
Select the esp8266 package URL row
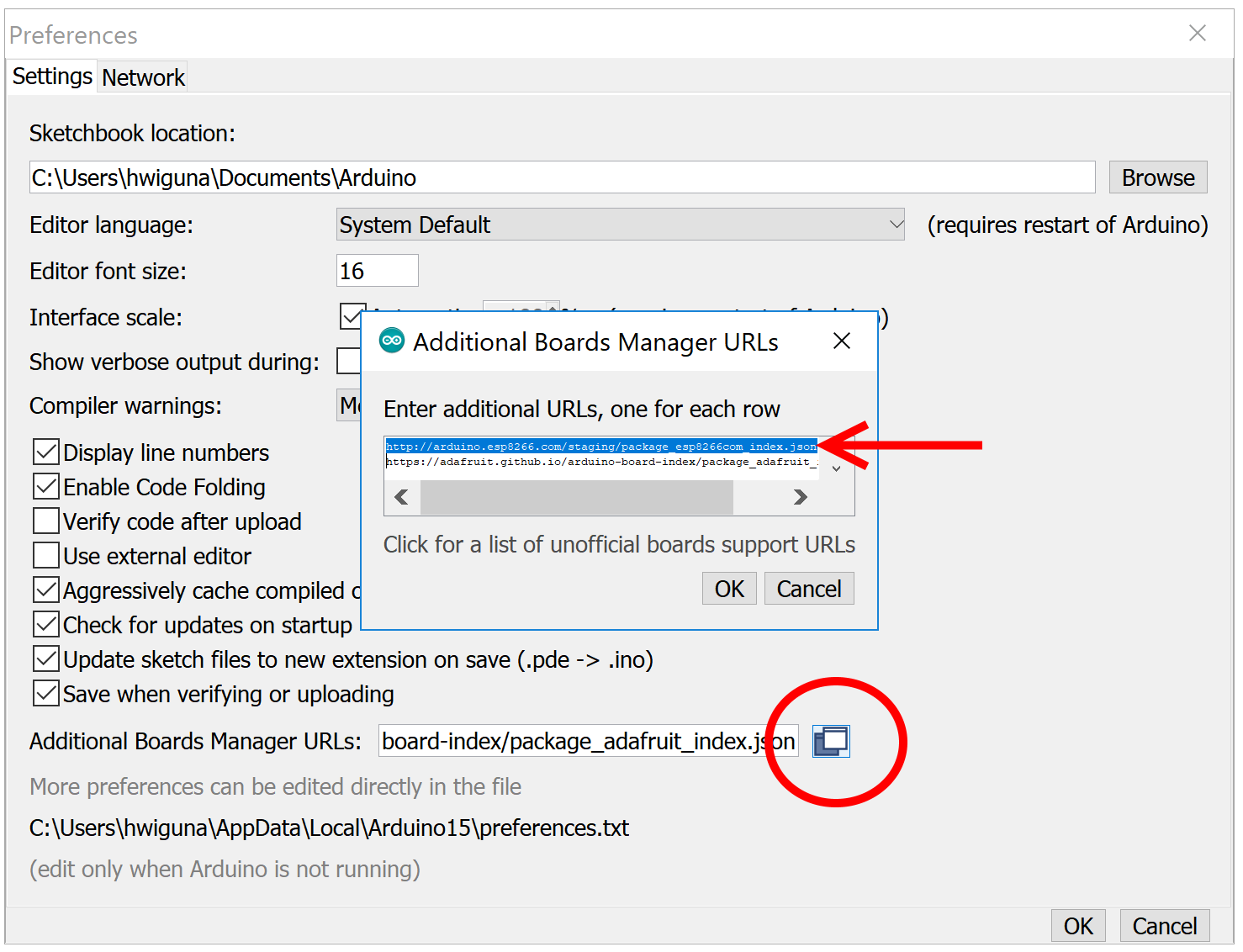point(601,447)
